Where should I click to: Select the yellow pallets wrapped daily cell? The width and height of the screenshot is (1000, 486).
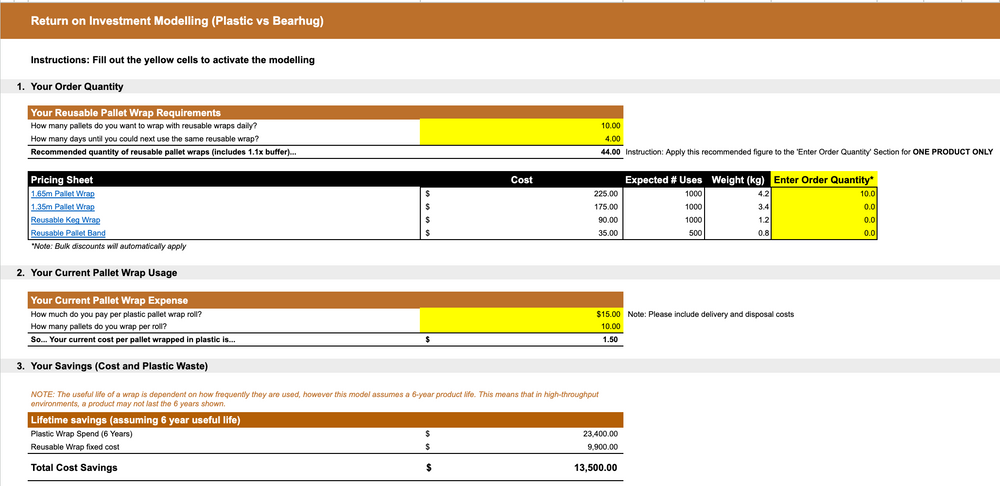pos(521,126)
